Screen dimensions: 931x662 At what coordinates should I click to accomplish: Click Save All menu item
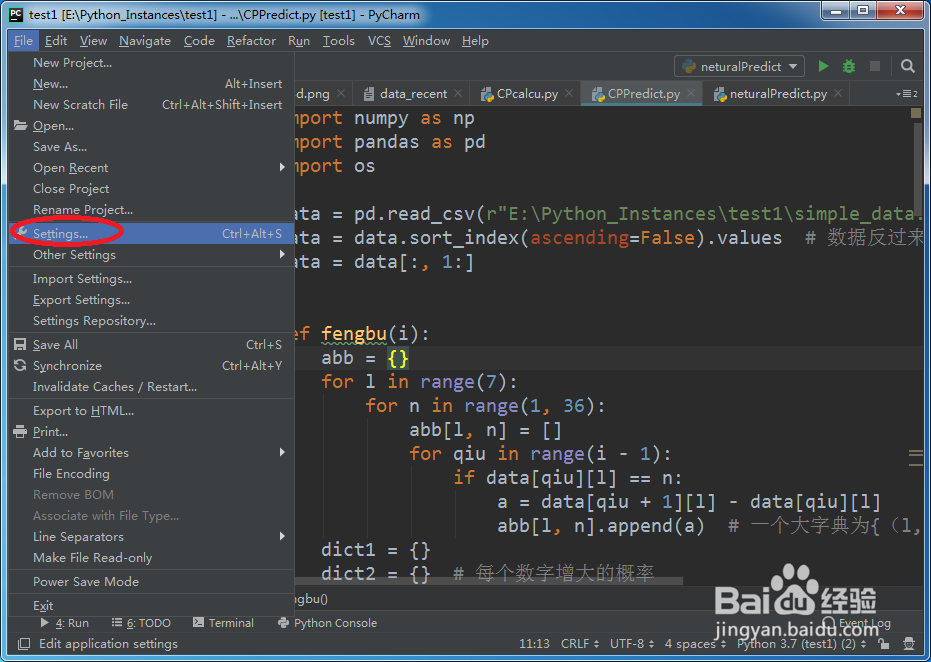click(151, 345)
